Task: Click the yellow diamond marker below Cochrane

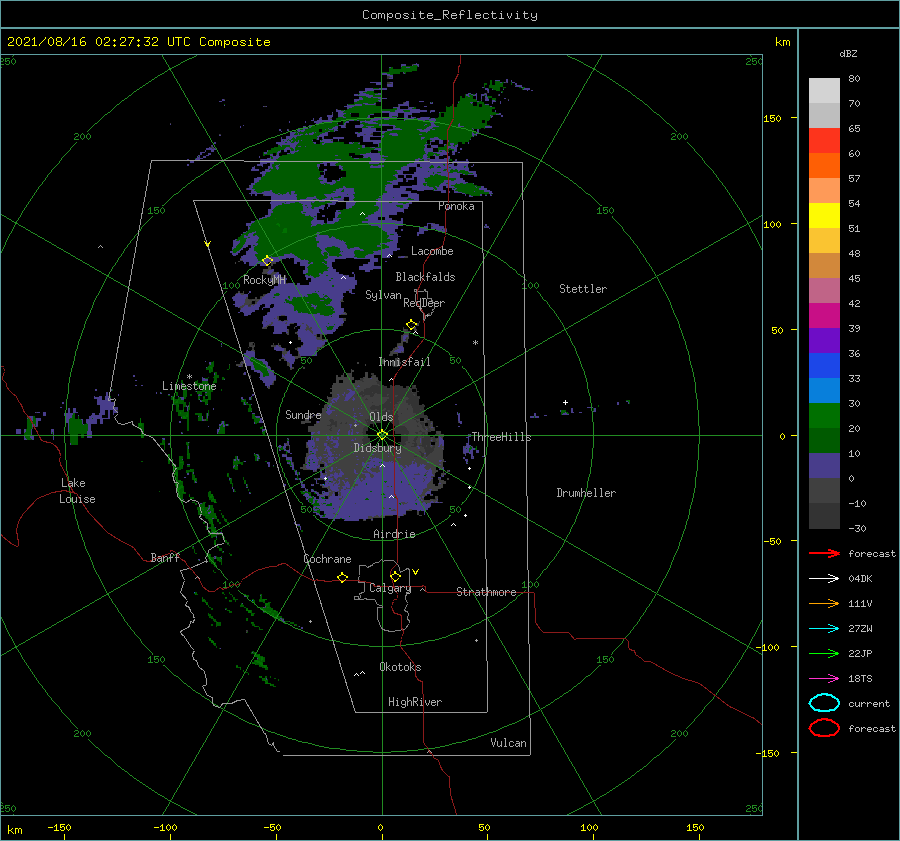Action: pos(342,577)
